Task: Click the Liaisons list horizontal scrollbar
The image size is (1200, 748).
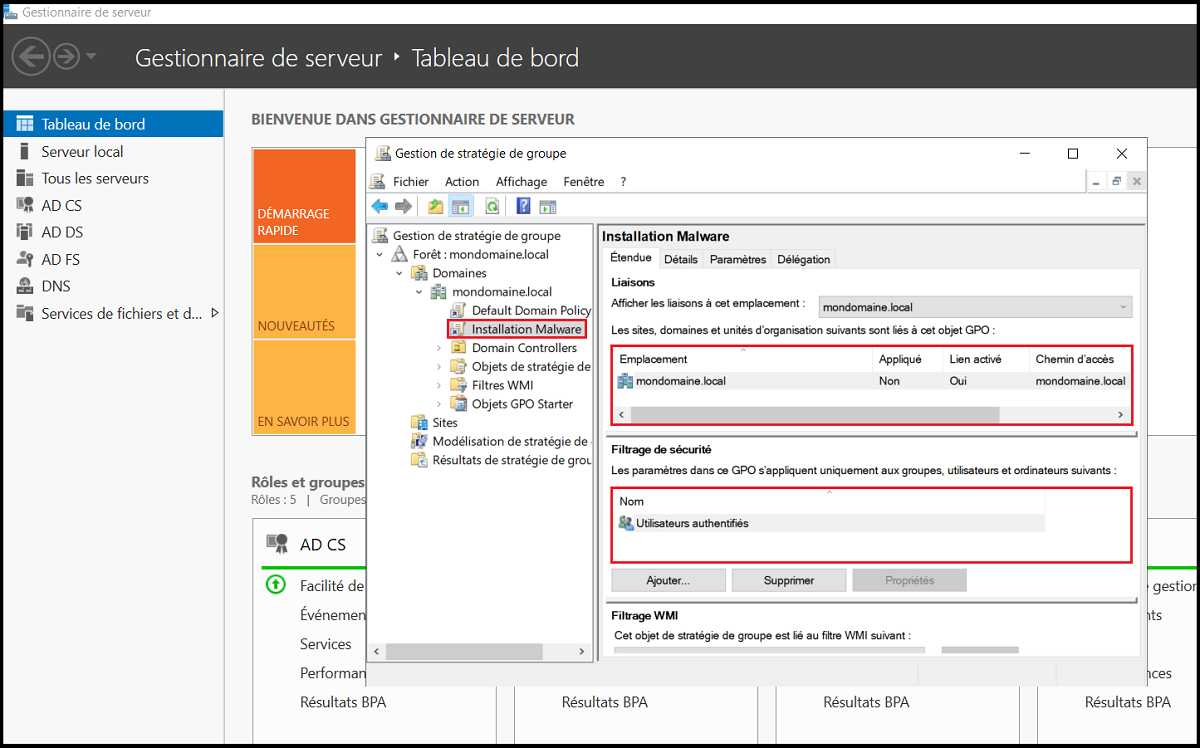Action: point(814,414)
